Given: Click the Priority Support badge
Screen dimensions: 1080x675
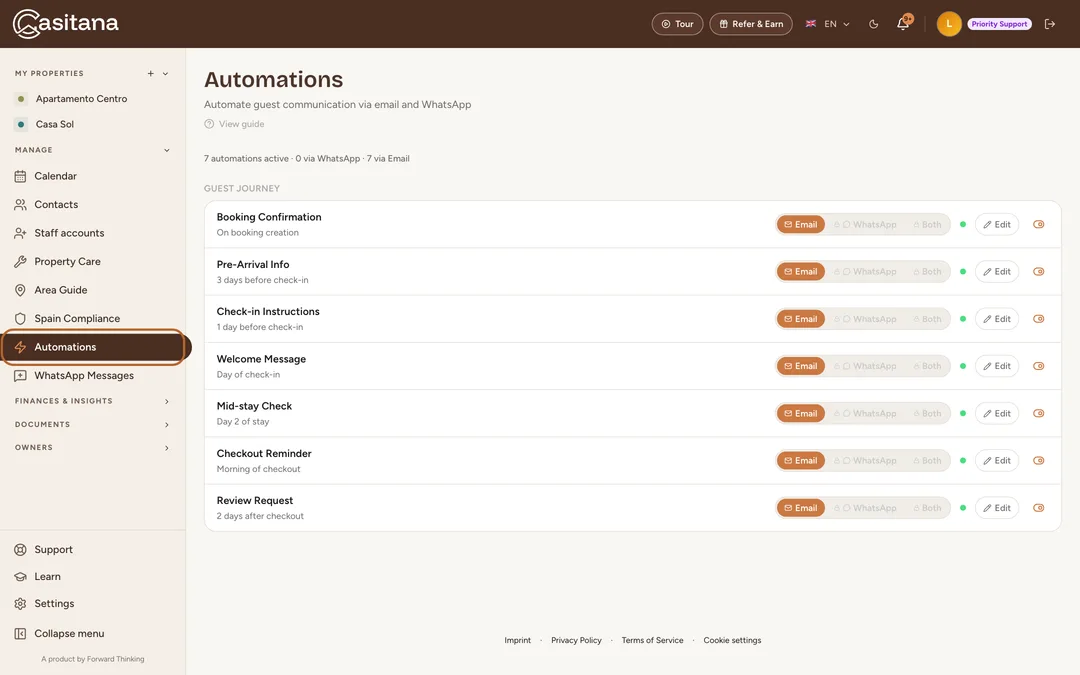Looking at the screenshot, I should pos(999,24).
